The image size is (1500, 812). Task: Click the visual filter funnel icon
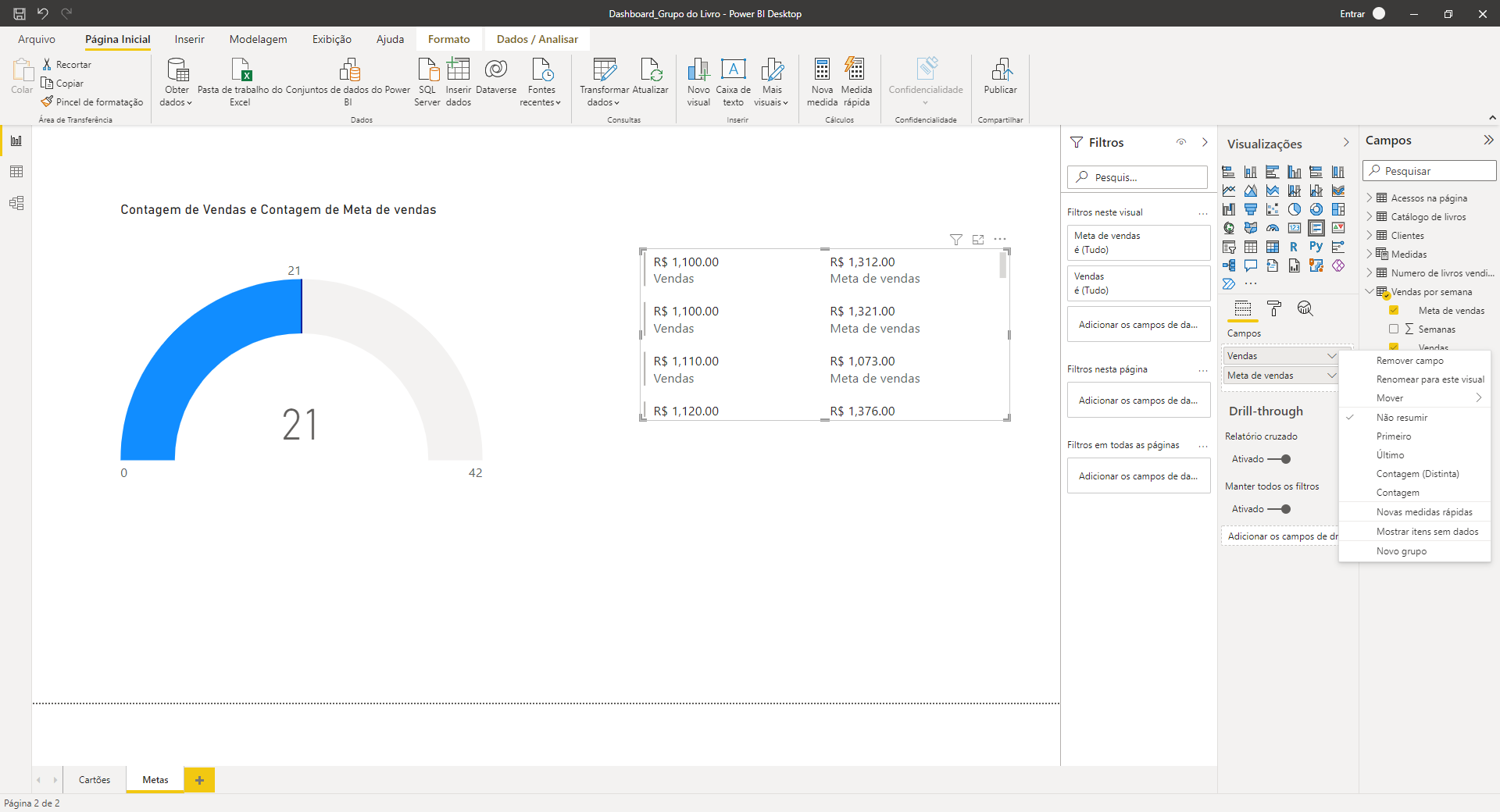pos(956,240)
